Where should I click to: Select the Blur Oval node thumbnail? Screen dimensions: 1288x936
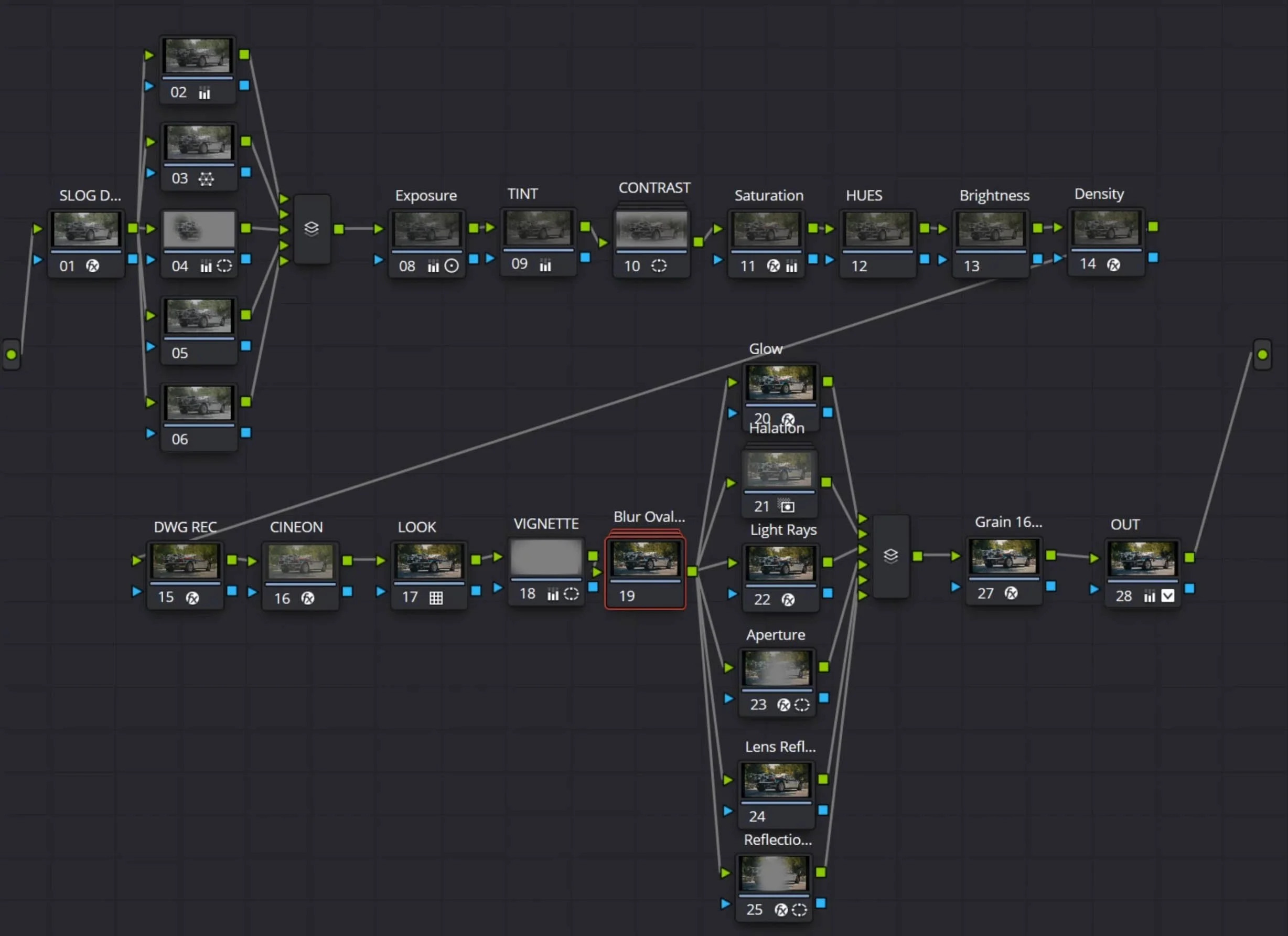[x=645, y=558]
